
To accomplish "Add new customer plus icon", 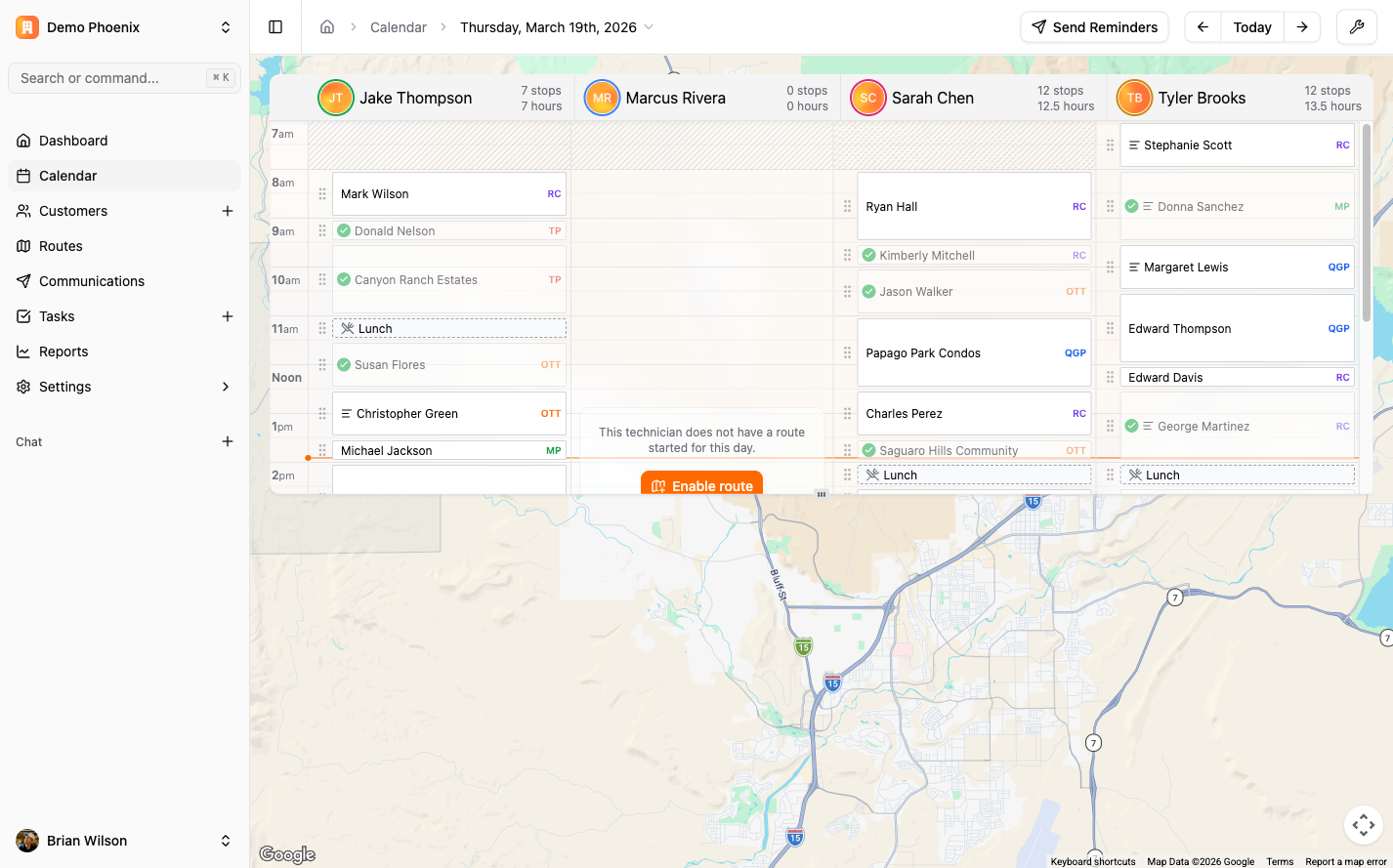I will click(x=228, y=211).
